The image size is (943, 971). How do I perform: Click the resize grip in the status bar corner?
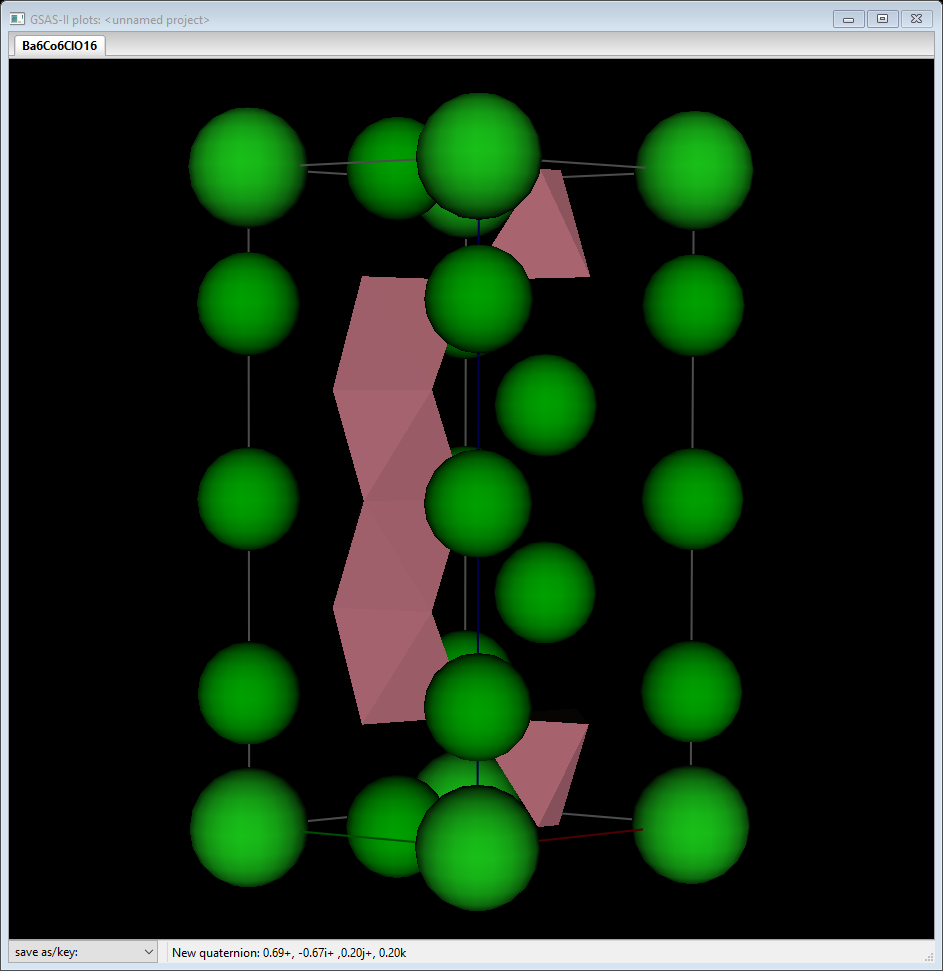tap(928, 957)
